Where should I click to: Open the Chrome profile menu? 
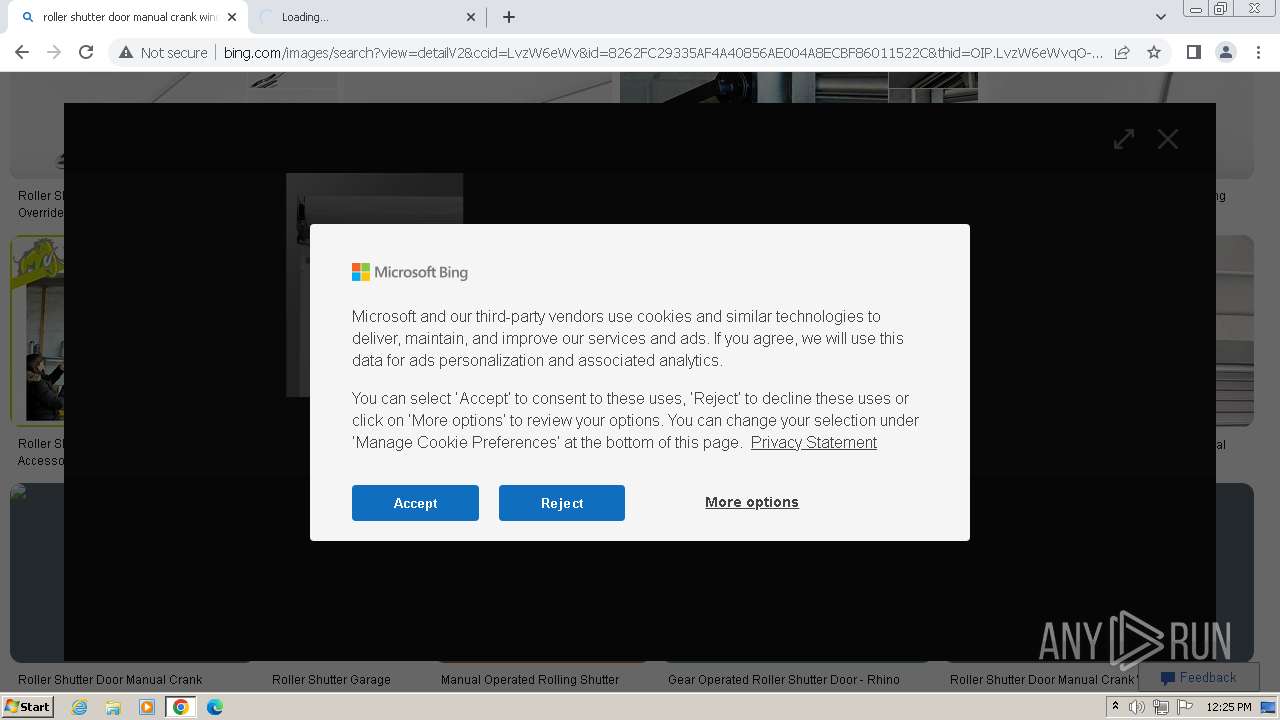[x=1225, y=52]
